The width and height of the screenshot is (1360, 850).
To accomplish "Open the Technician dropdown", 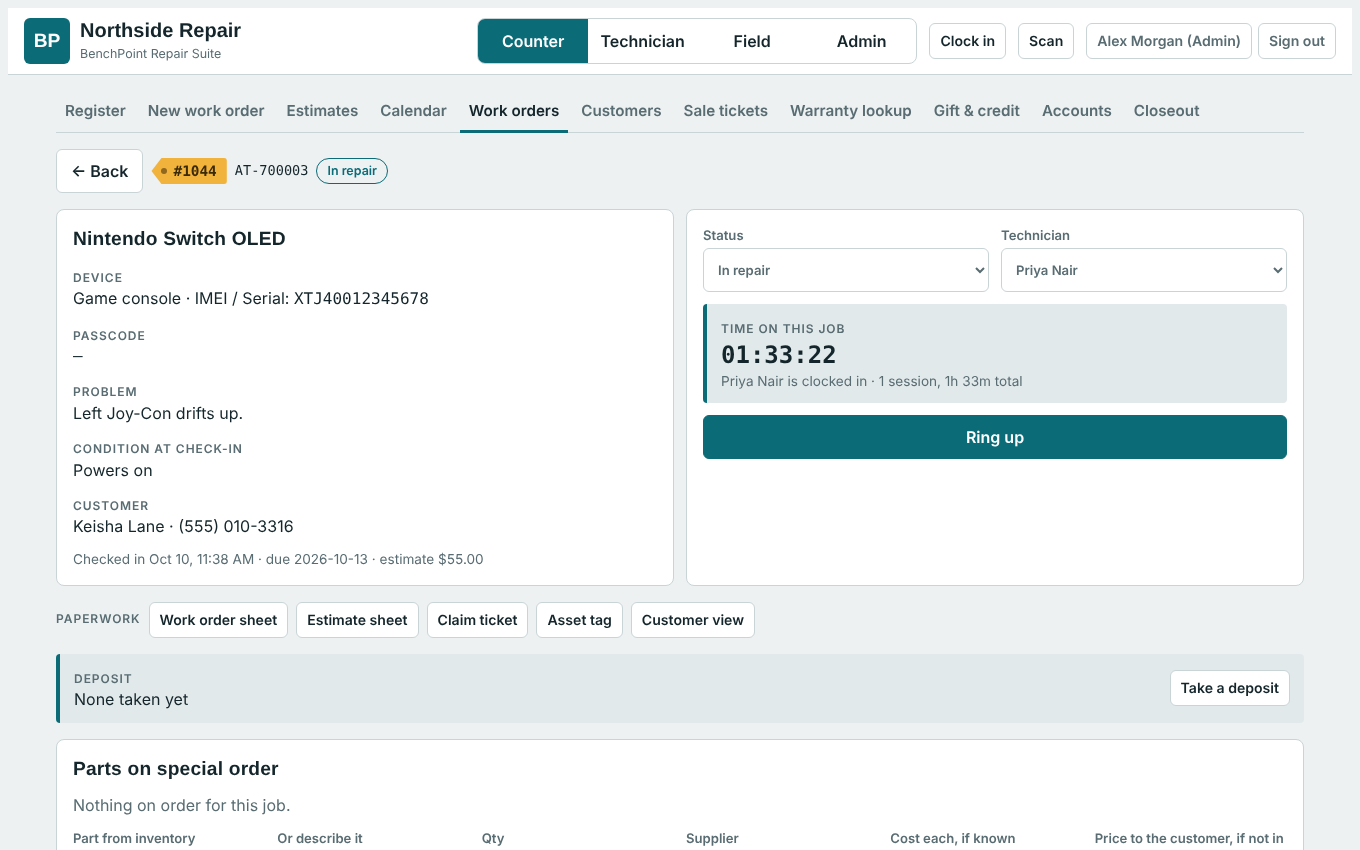I will tap(1144, 270).
